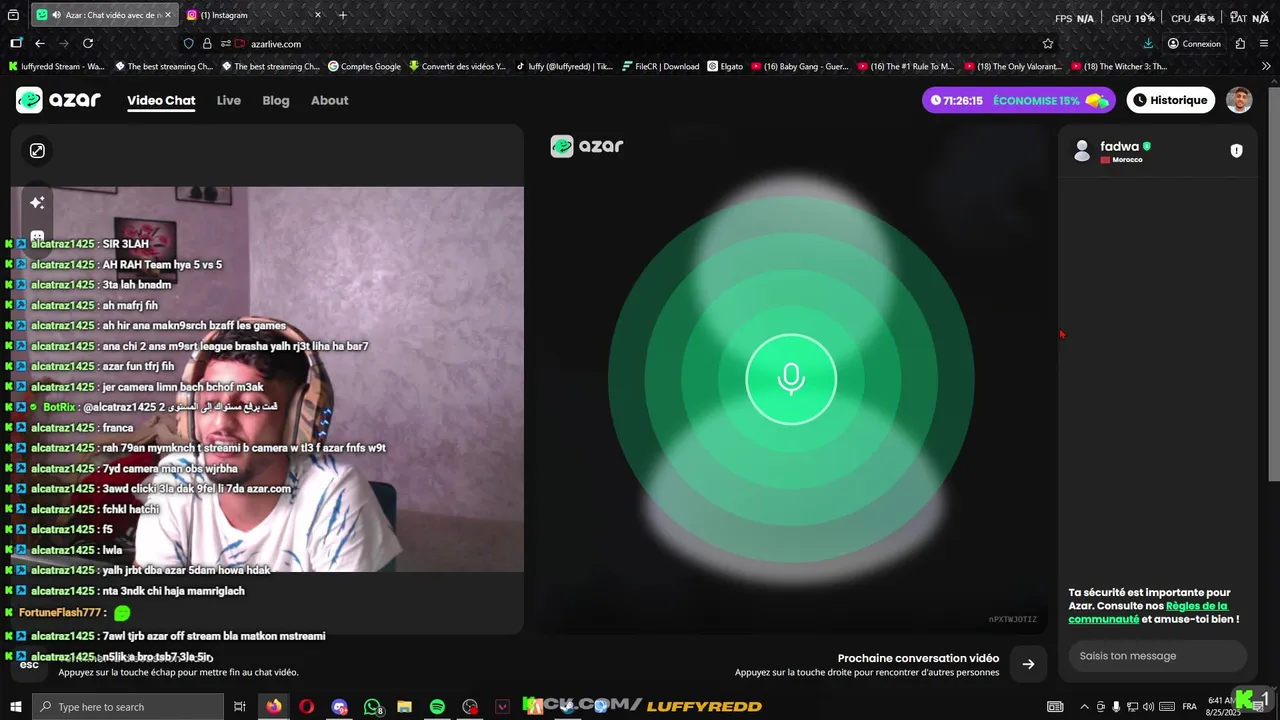
Task: Mute audio on the Azar tab
Action: coord(56,15)
